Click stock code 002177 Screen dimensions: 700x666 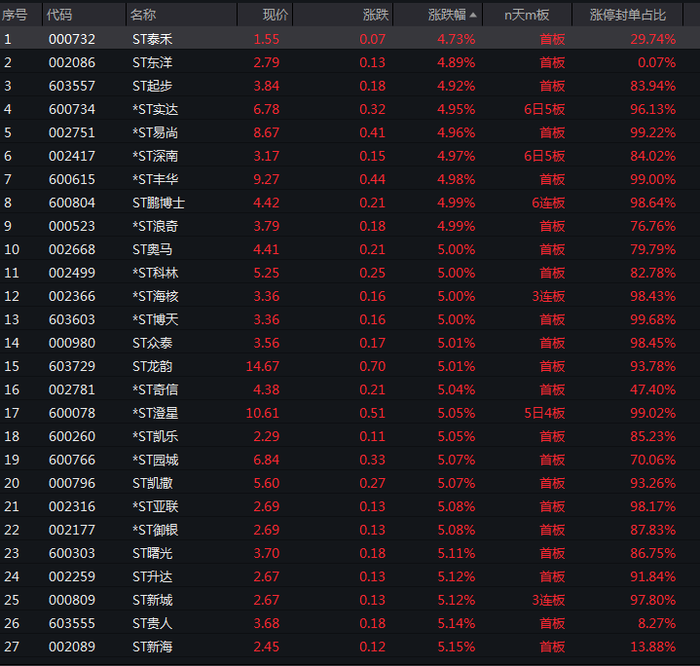tap(72, 530)
